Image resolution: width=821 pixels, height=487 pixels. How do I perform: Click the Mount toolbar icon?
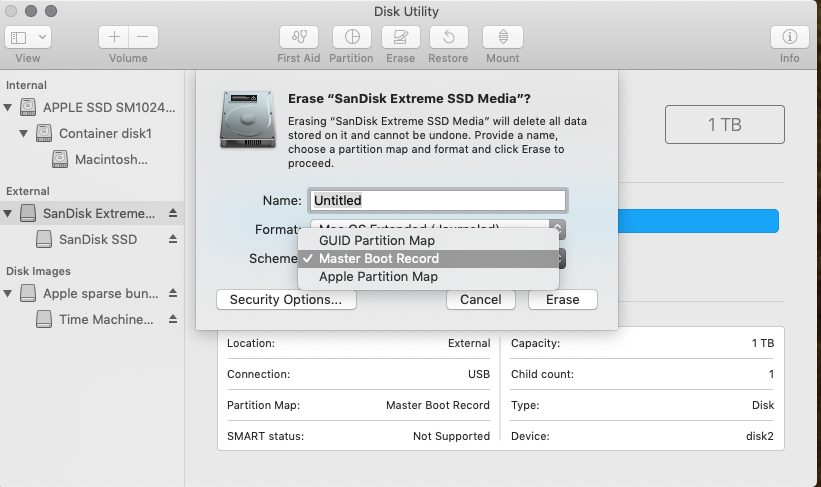(x=503, y=37)
